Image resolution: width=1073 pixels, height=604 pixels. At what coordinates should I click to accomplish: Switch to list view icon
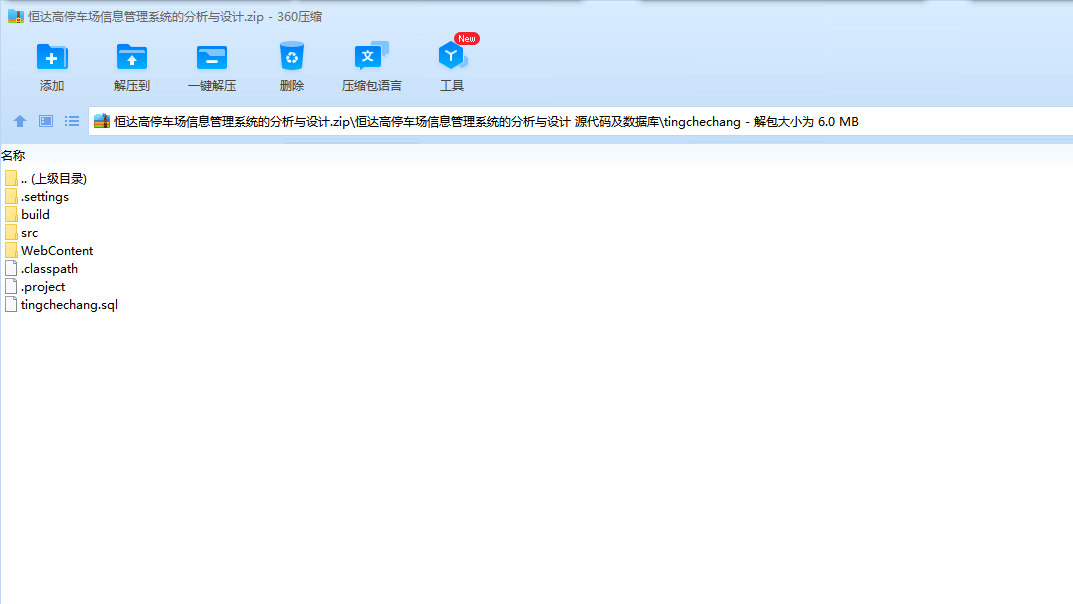(72, 121)
